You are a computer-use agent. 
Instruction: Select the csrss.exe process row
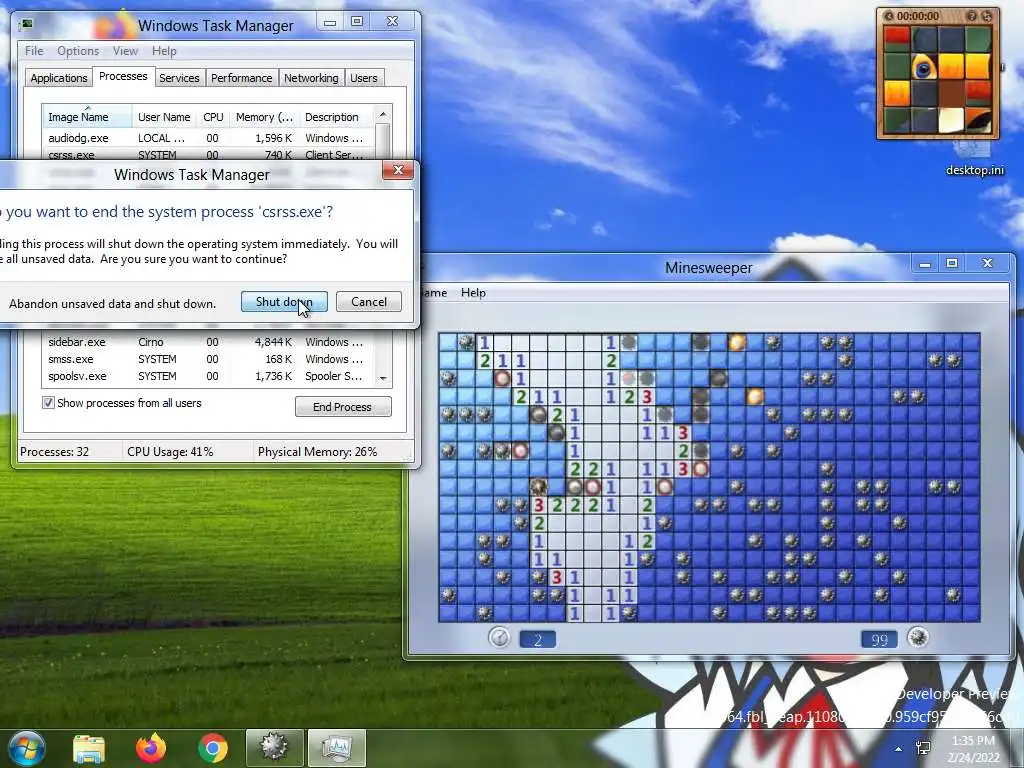pos(209,155)
